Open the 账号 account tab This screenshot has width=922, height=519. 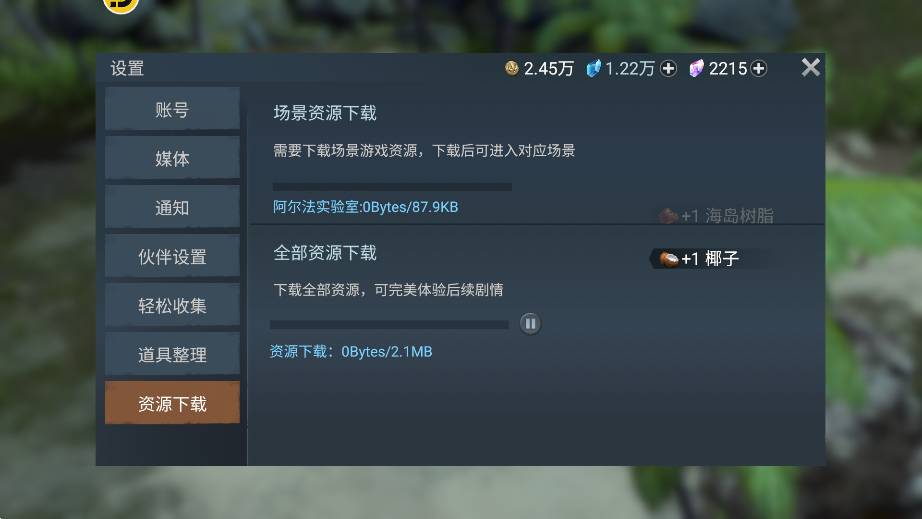172,109
